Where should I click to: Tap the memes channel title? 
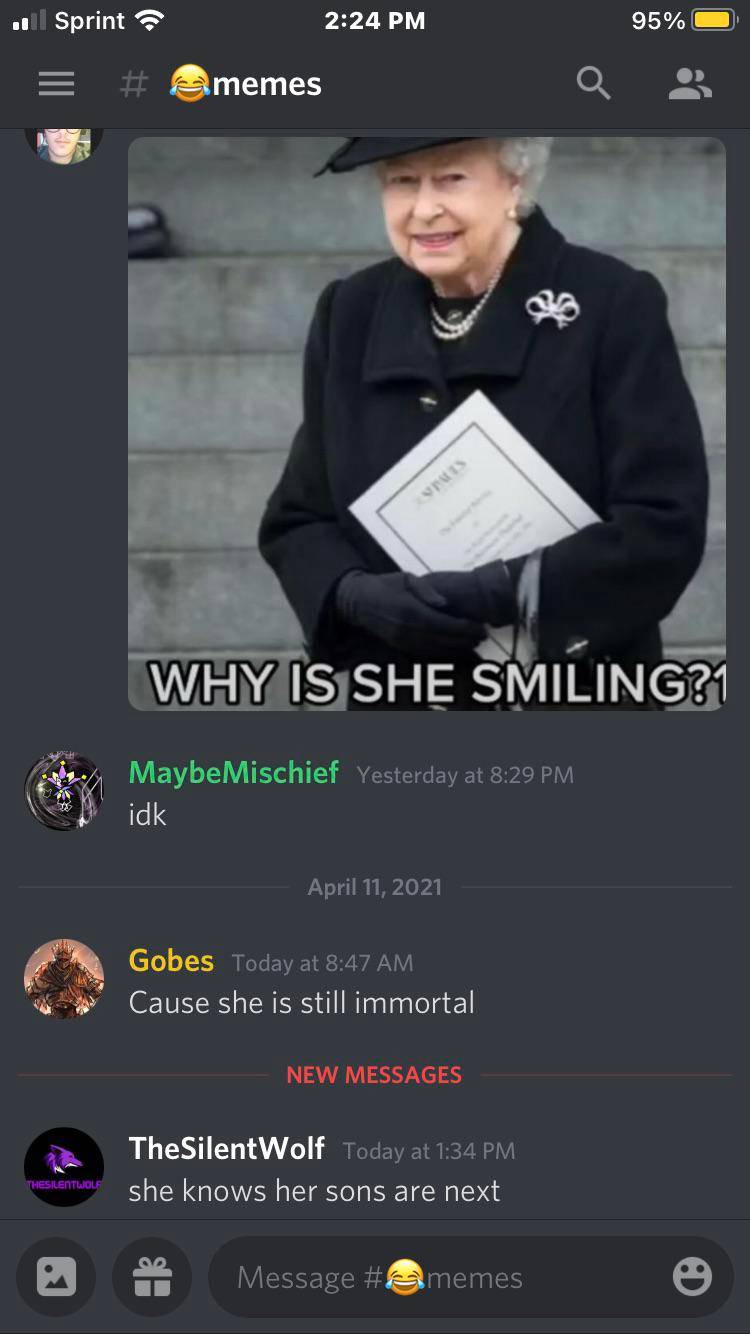point(246,84)
